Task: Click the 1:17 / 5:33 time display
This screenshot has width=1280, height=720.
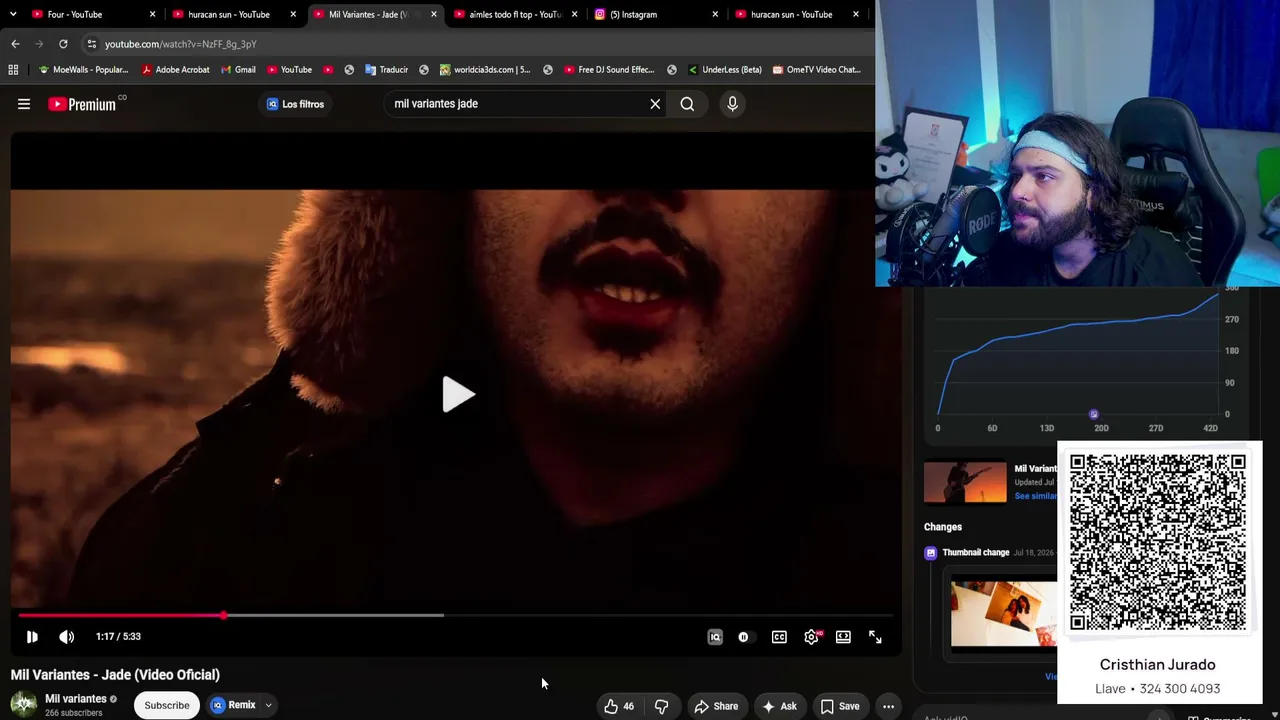Action: tap(118, 637)
